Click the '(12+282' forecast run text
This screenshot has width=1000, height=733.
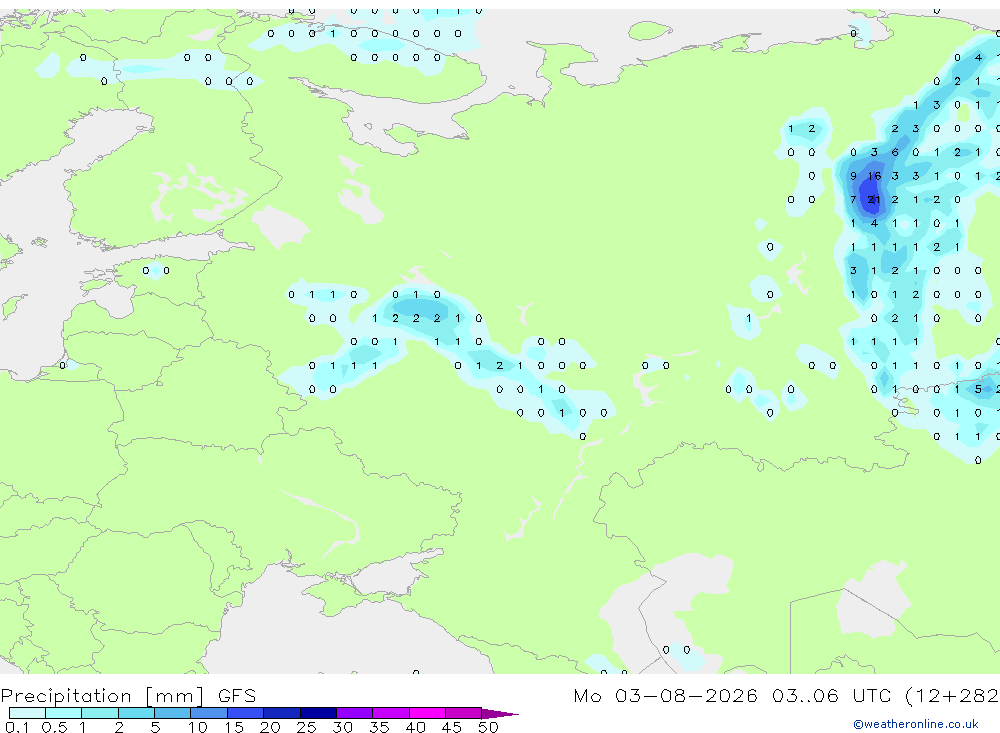[x=952, y=695]
